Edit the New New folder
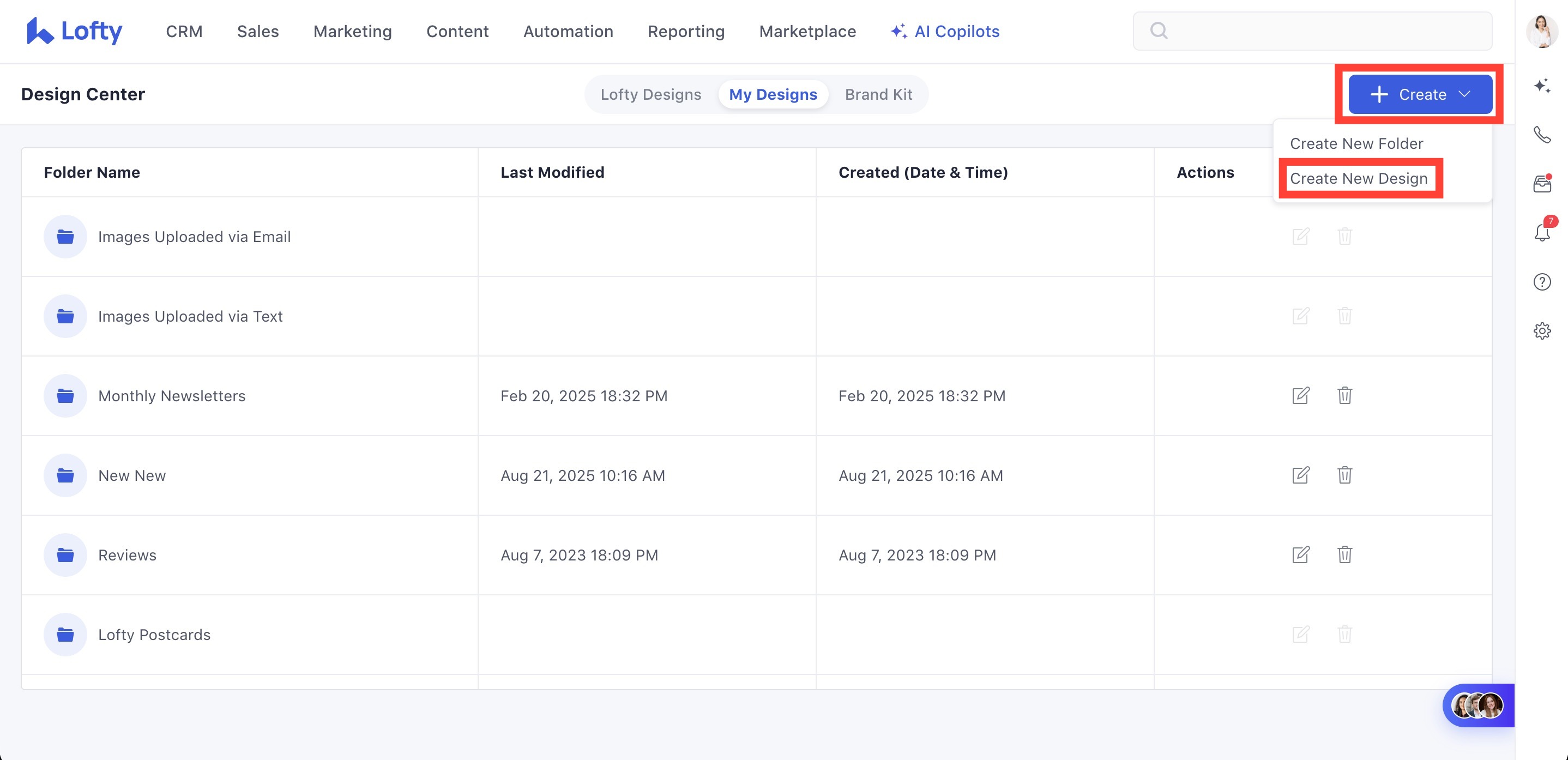This screenshot has width=1568, height=760. tap(1301, 475)
